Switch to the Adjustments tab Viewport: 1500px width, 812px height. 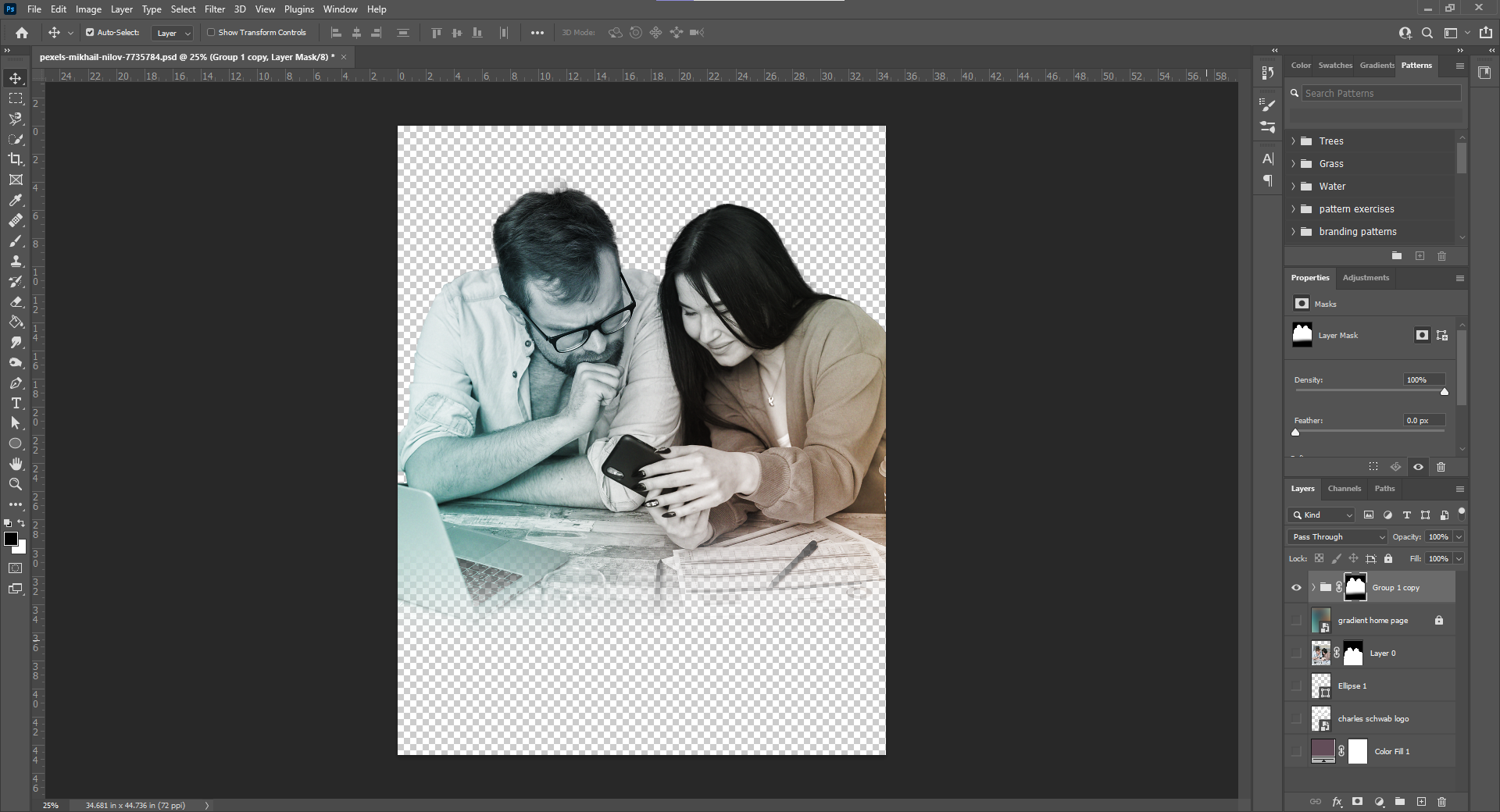tap(1366, 278)
